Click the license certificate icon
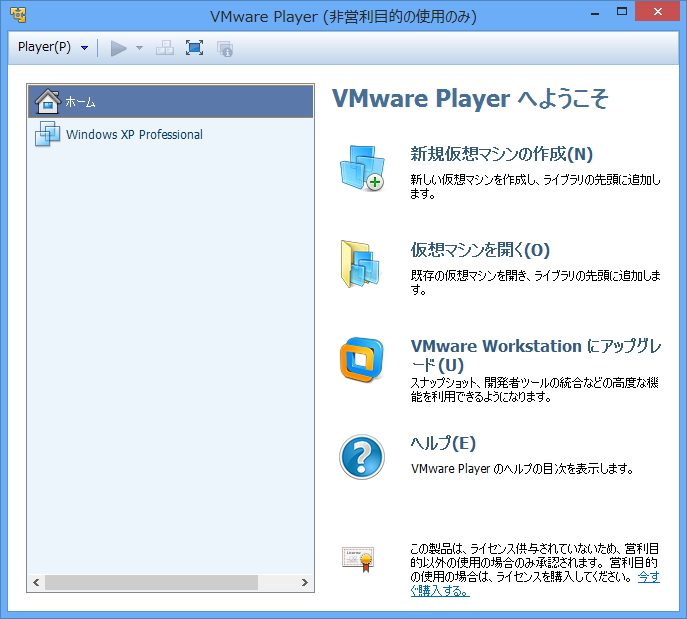This screenshot has width=687, height=619. 358,559
